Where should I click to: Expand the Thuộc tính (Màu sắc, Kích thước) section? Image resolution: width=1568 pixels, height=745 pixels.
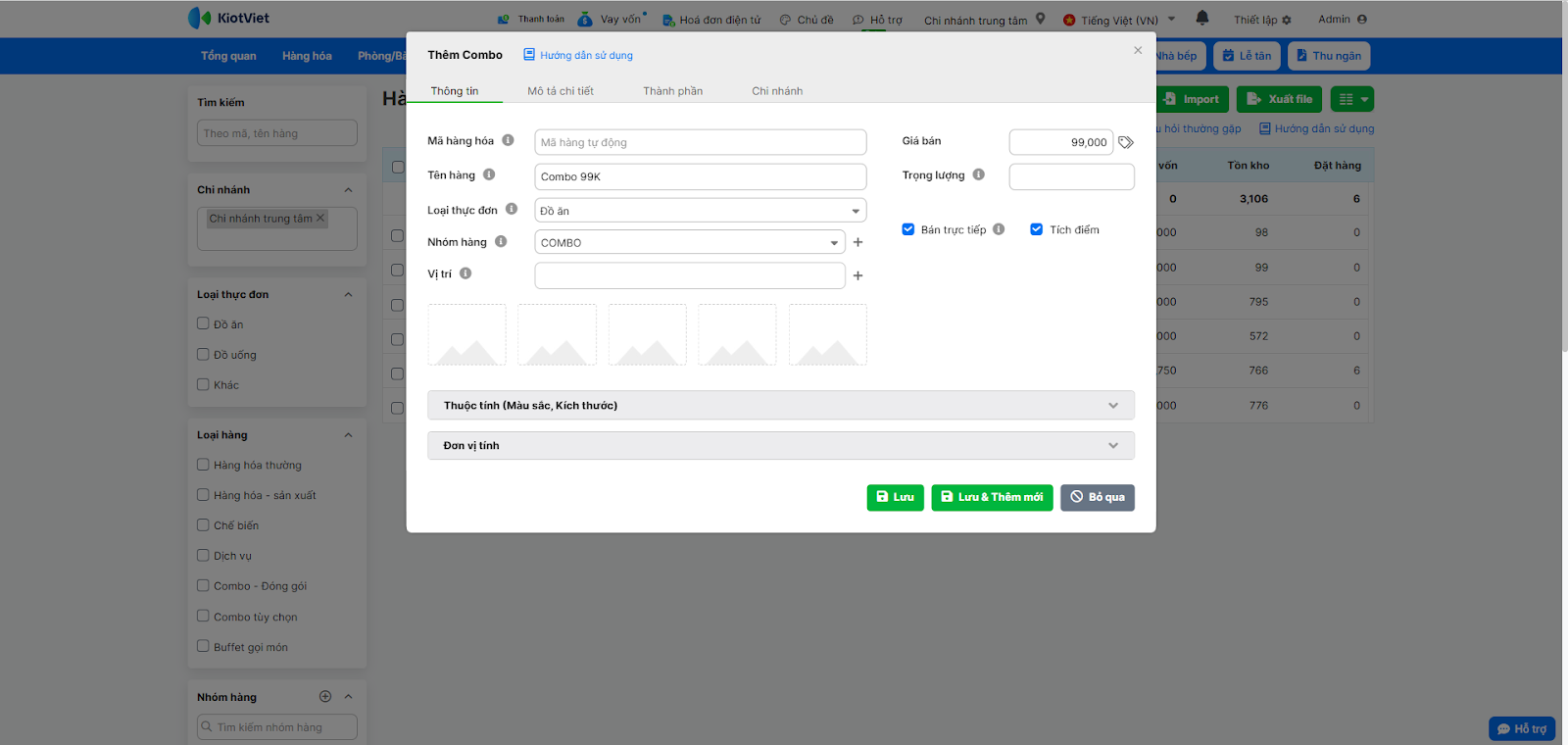(780, 405)
